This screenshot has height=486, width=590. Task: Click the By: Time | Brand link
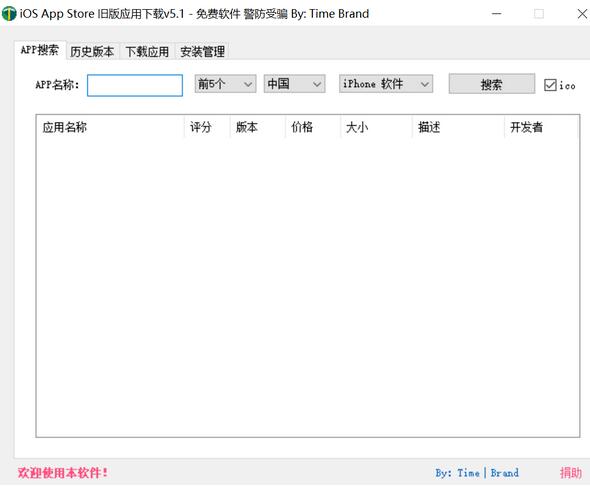[477, 472]
